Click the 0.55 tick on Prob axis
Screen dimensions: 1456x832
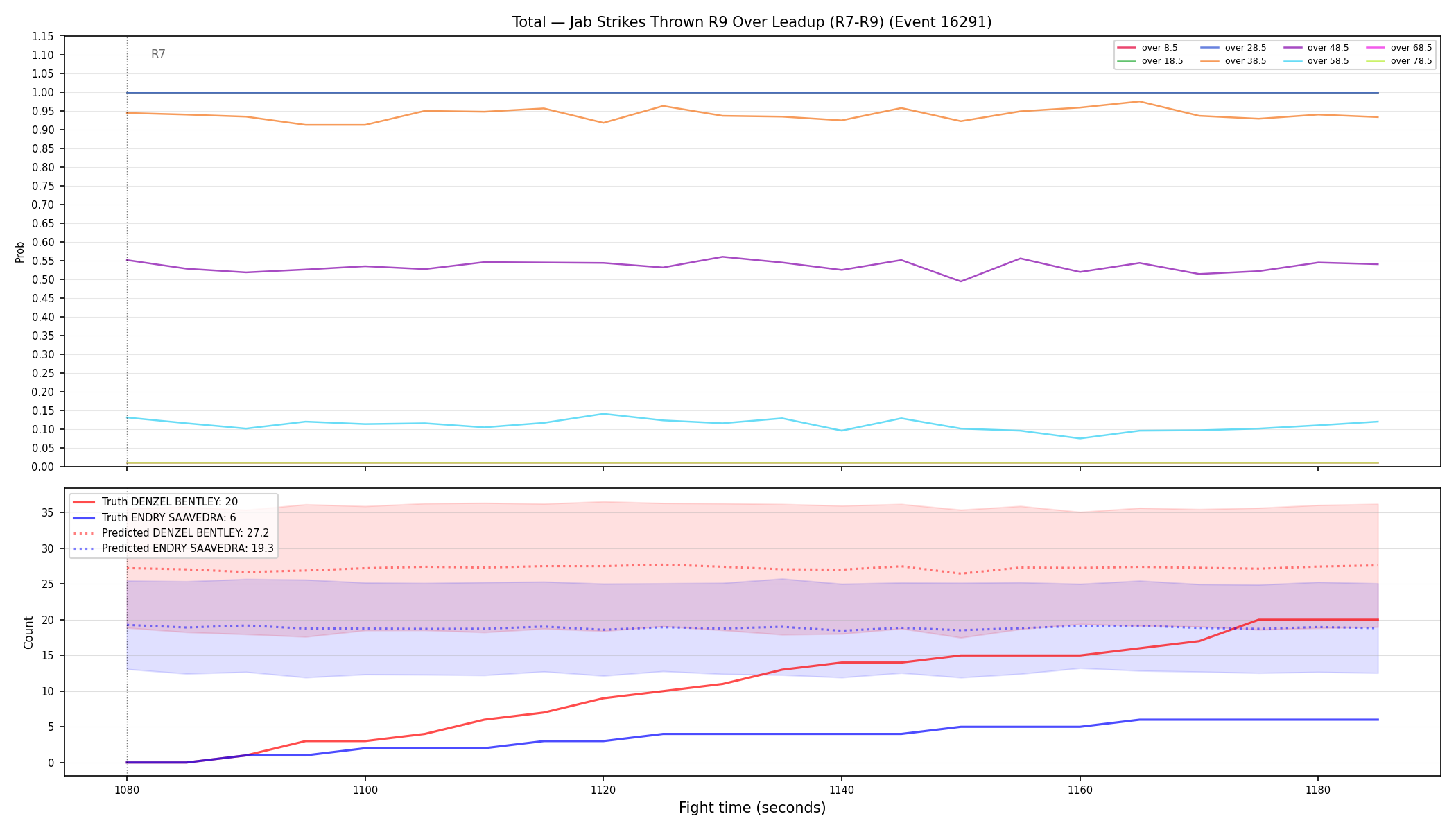43,261
